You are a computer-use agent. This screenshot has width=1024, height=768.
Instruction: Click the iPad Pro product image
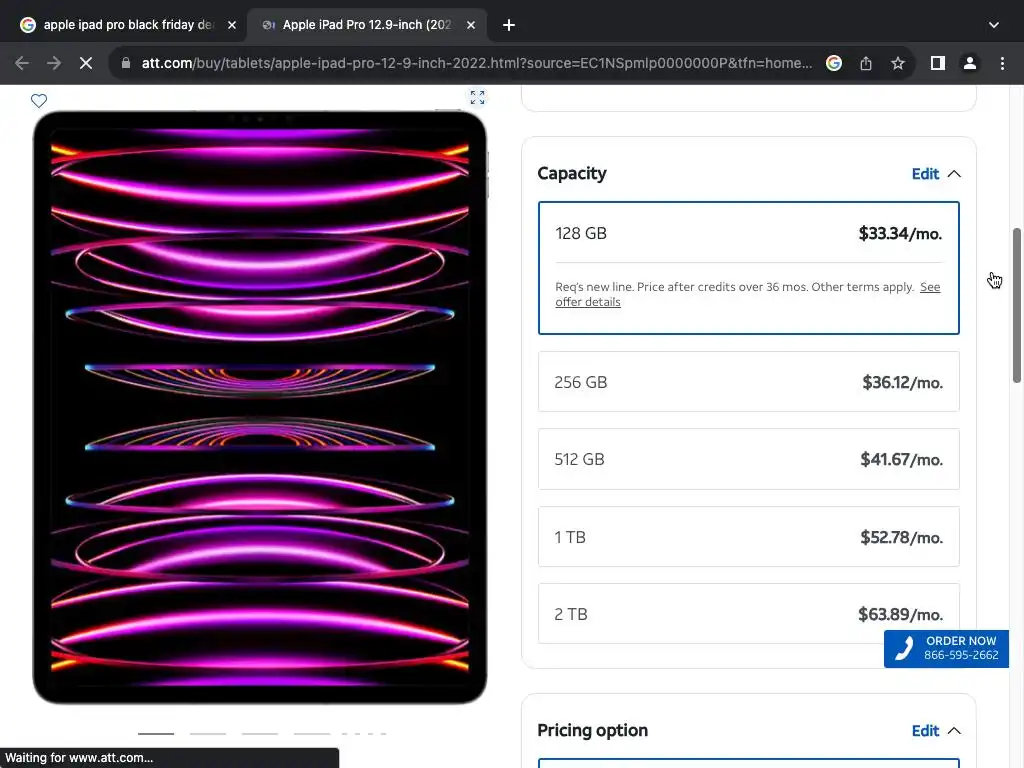[260, 408]
